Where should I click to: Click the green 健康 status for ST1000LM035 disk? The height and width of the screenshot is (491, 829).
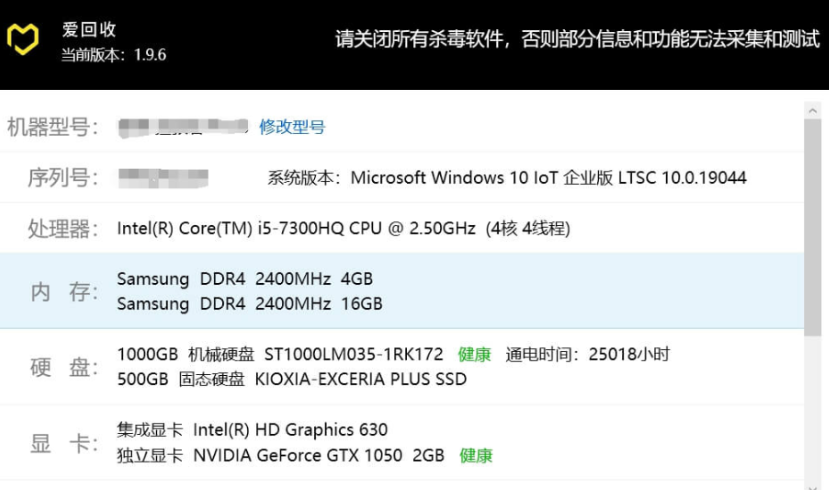475,355
